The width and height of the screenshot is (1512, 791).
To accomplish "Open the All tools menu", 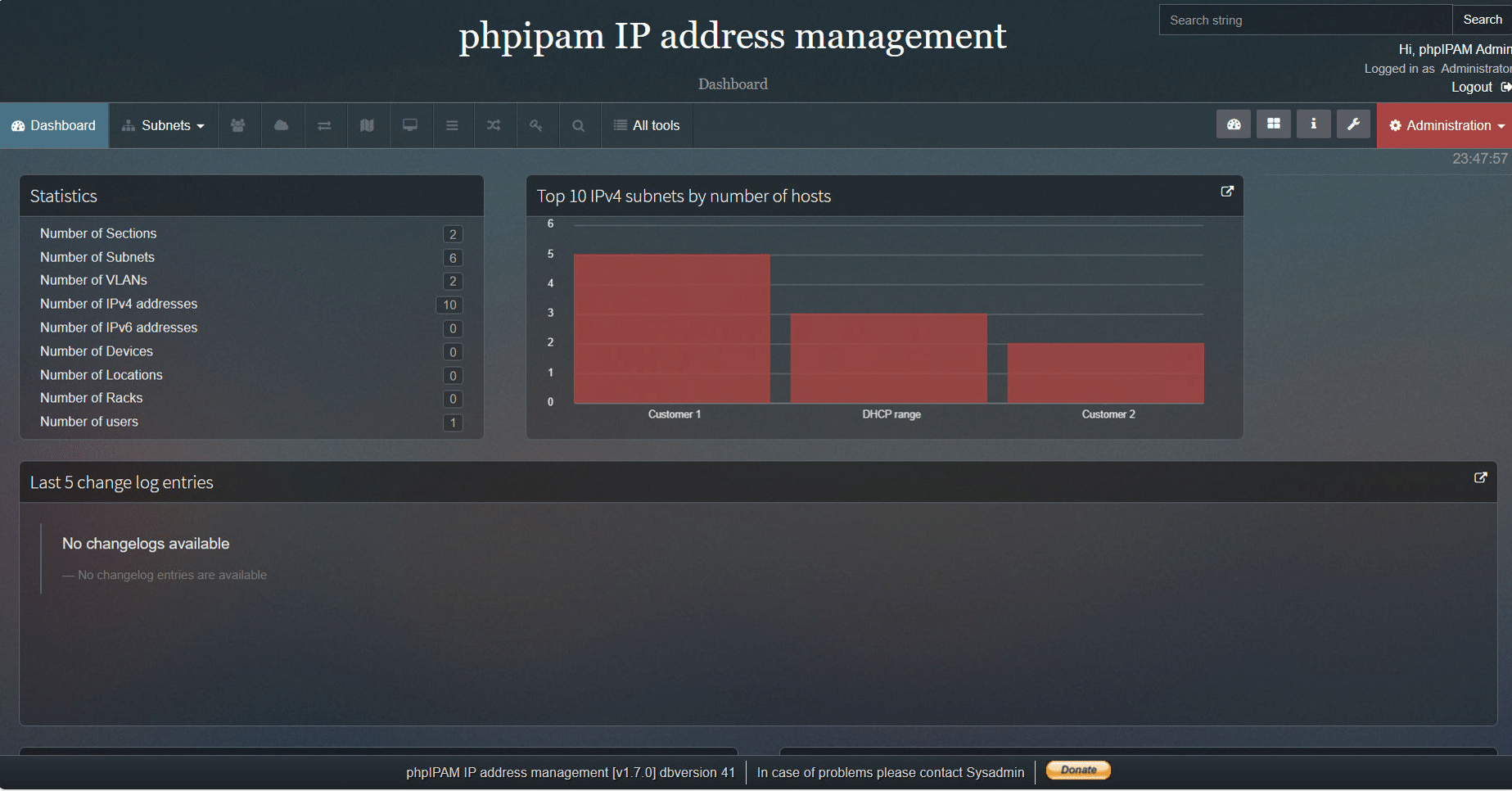I will (x=647, y=125).
